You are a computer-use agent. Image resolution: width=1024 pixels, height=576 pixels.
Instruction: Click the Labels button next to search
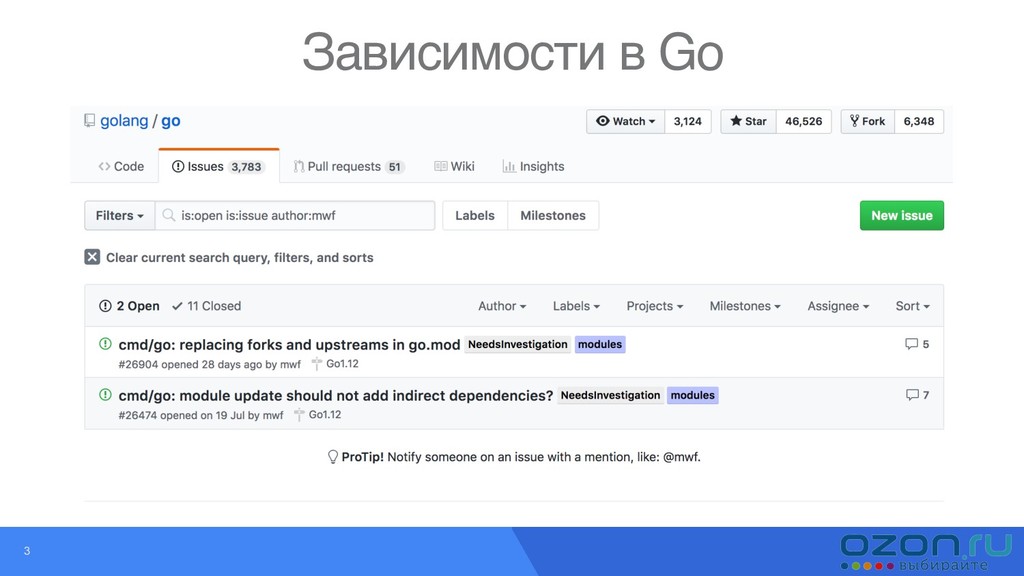click(475, 216)
